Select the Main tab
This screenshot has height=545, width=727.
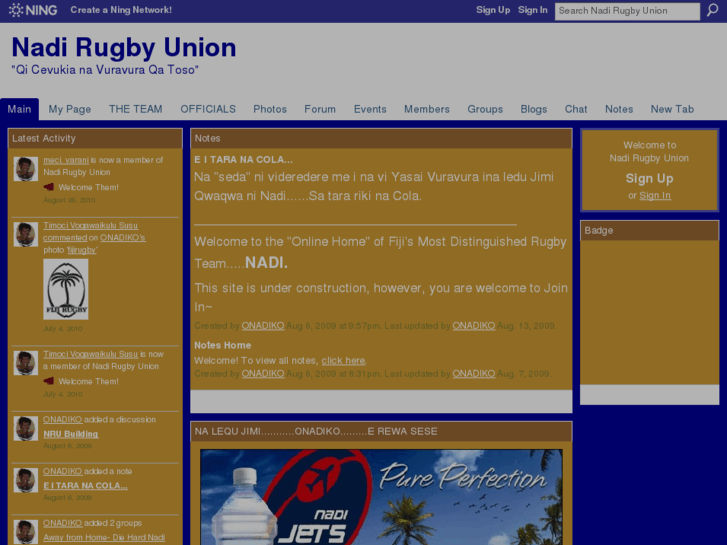coord(19,109)
